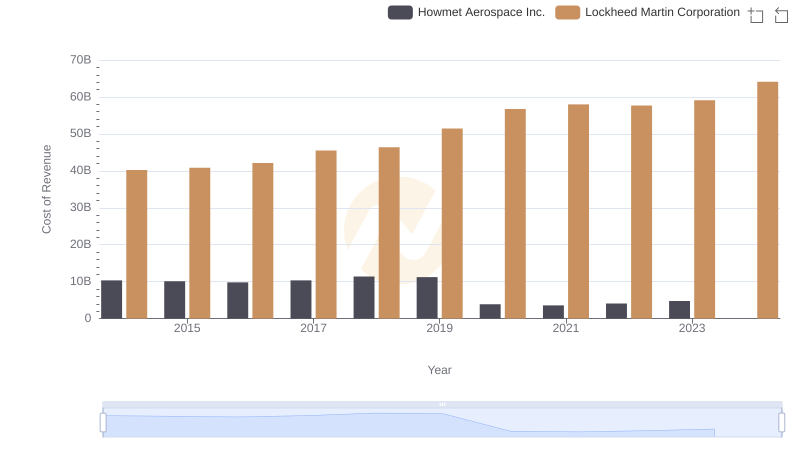Click the 70B y-axis label

[81, 60]
